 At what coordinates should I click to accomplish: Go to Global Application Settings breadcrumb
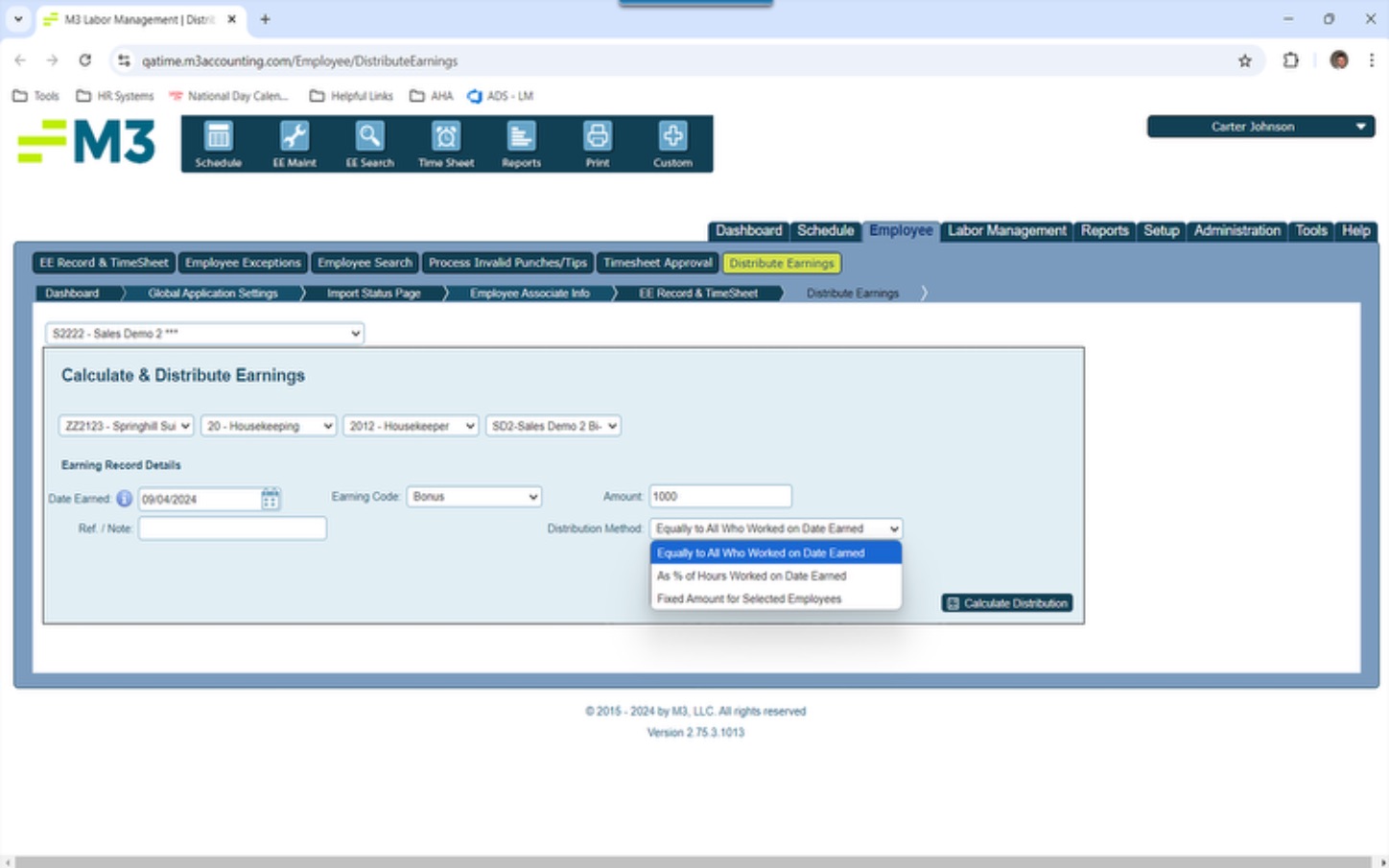(x=213, y=293)
